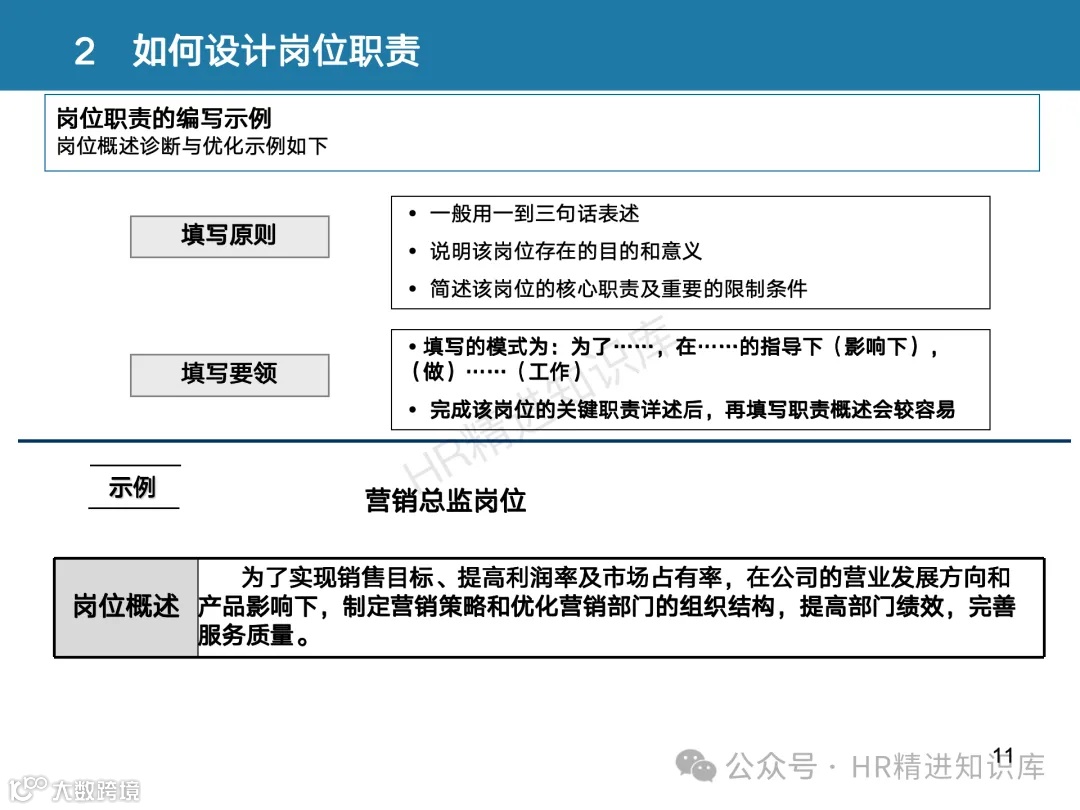Select the 填写原则 label box
Screen dimensions: 1080x810
click(229, 236)
